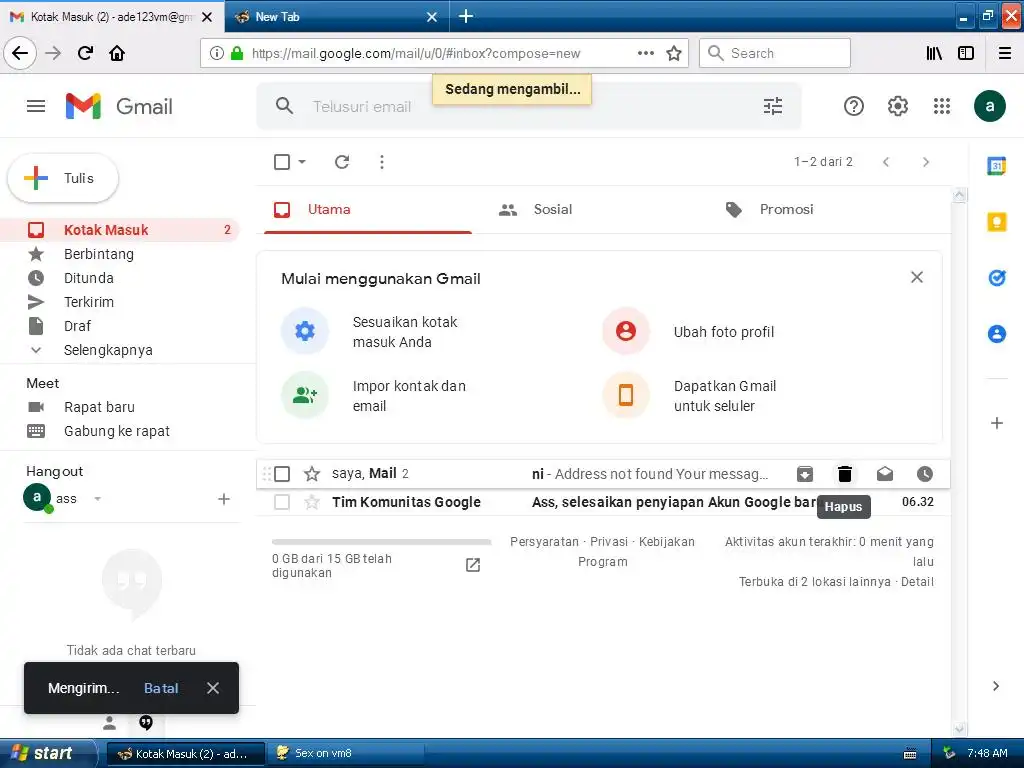Archive the saya, Mail conversation

coord(805,474)
